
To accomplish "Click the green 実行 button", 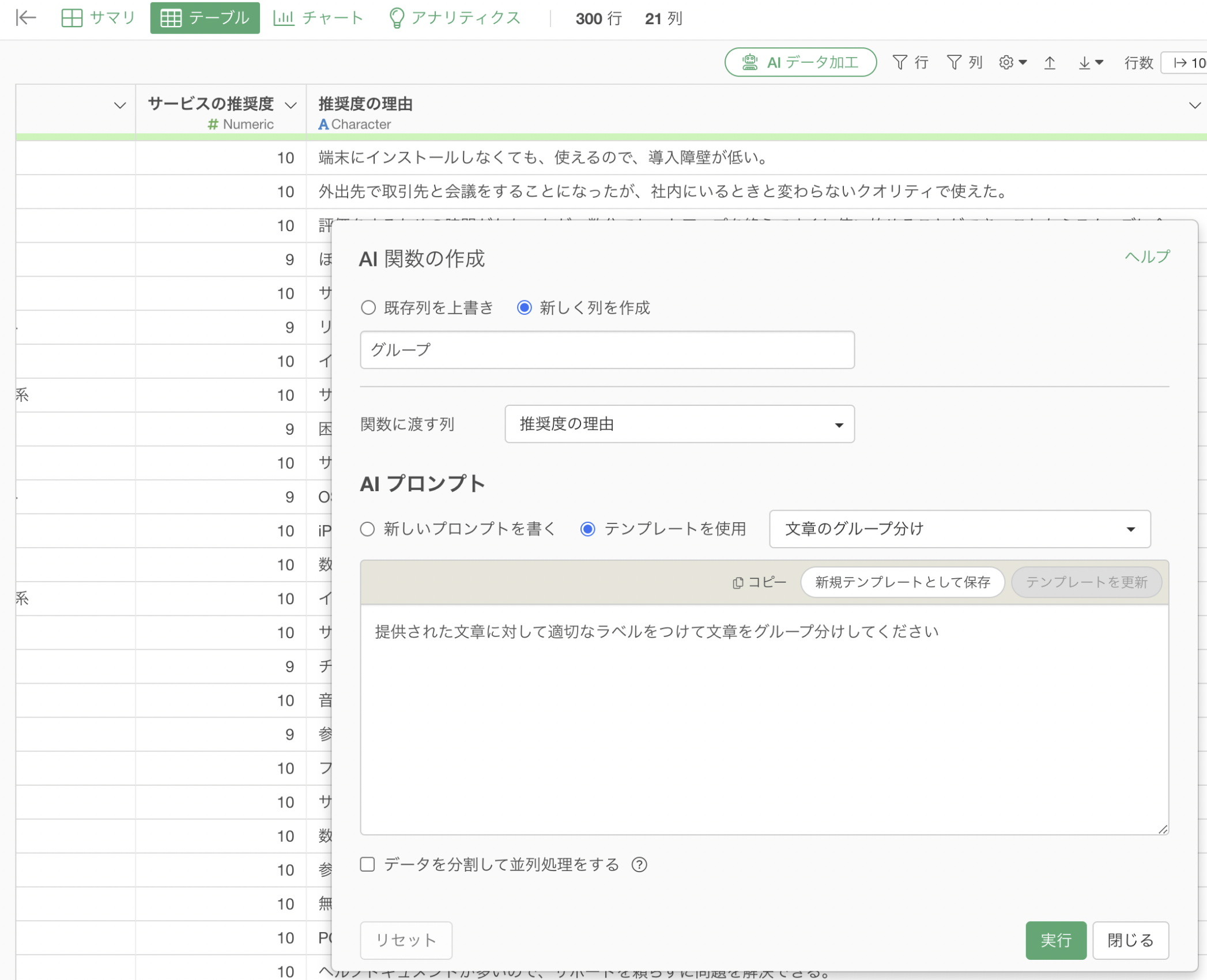I will (x=1055, y=940).
